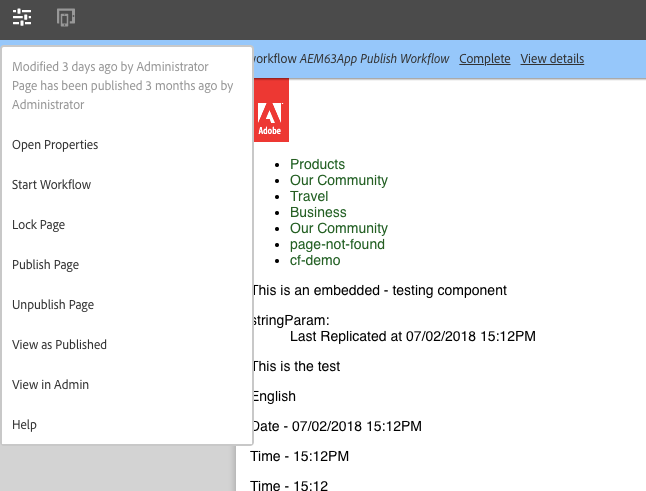Screen dimensions: 646x491
Task: Select View in Admin entry
Action: pos(50,385)
